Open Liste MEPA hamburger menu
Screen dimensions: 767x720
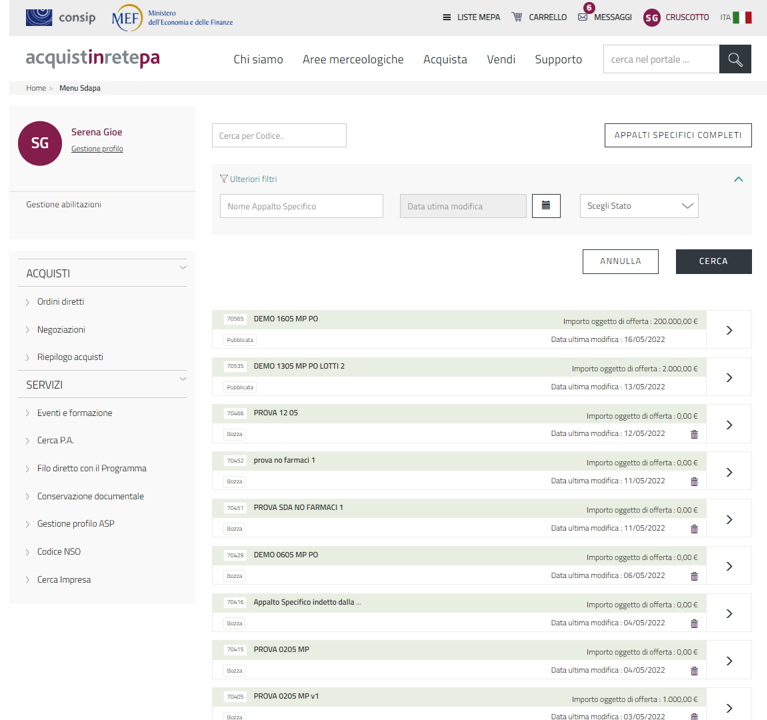447,18
